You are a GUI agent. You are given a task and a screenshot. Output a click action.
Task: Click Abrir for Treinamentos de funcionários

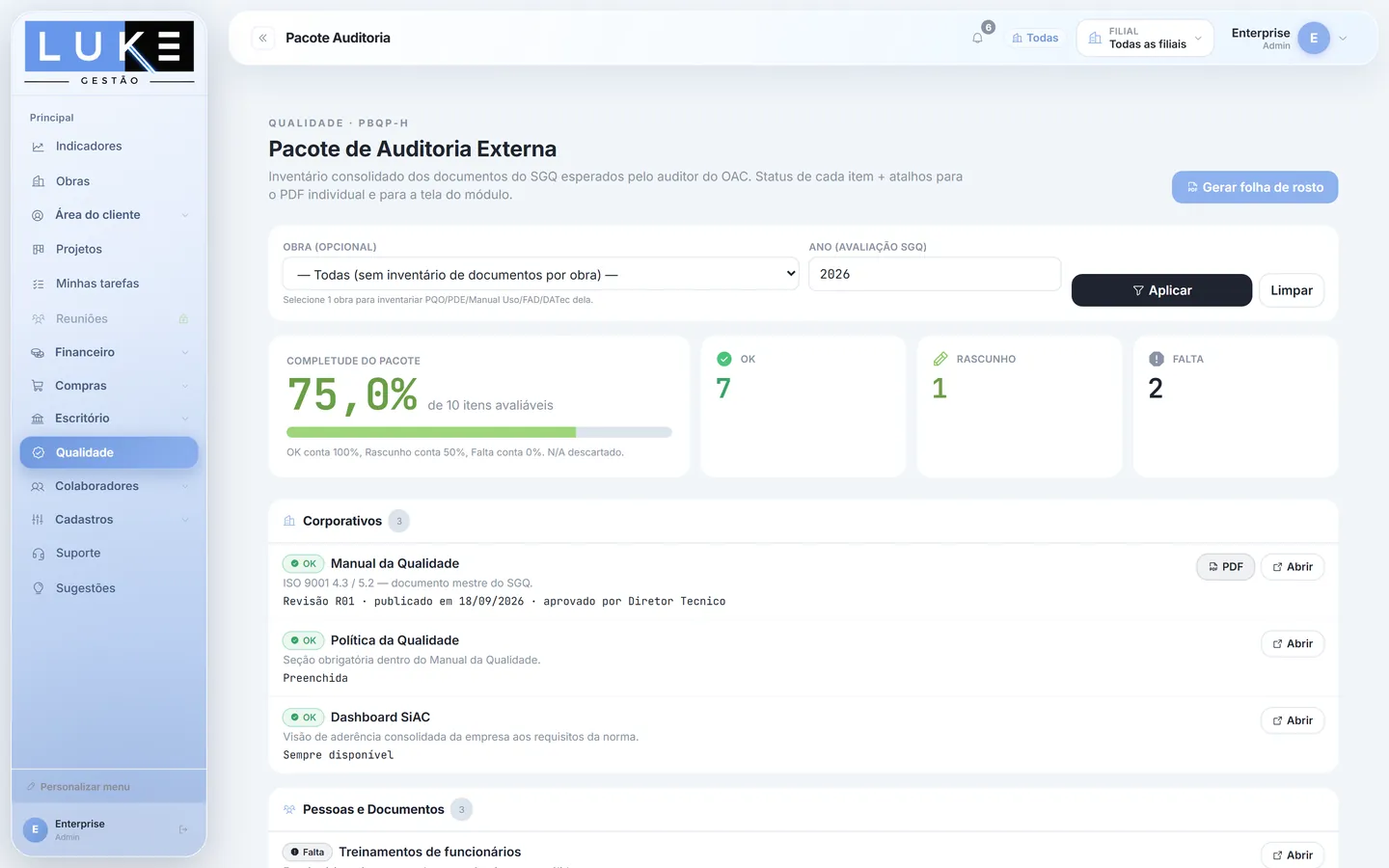(1293, 854)
